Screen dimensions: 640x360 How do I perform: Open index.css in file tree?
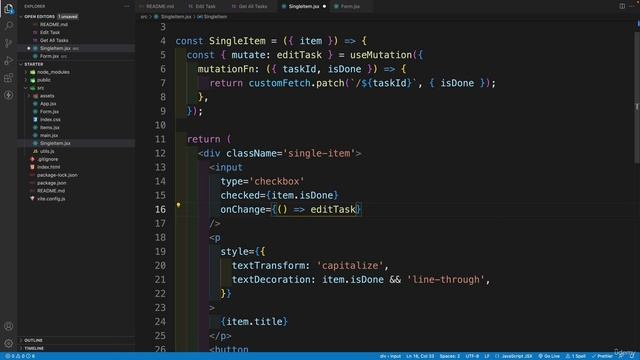(50, 120)
